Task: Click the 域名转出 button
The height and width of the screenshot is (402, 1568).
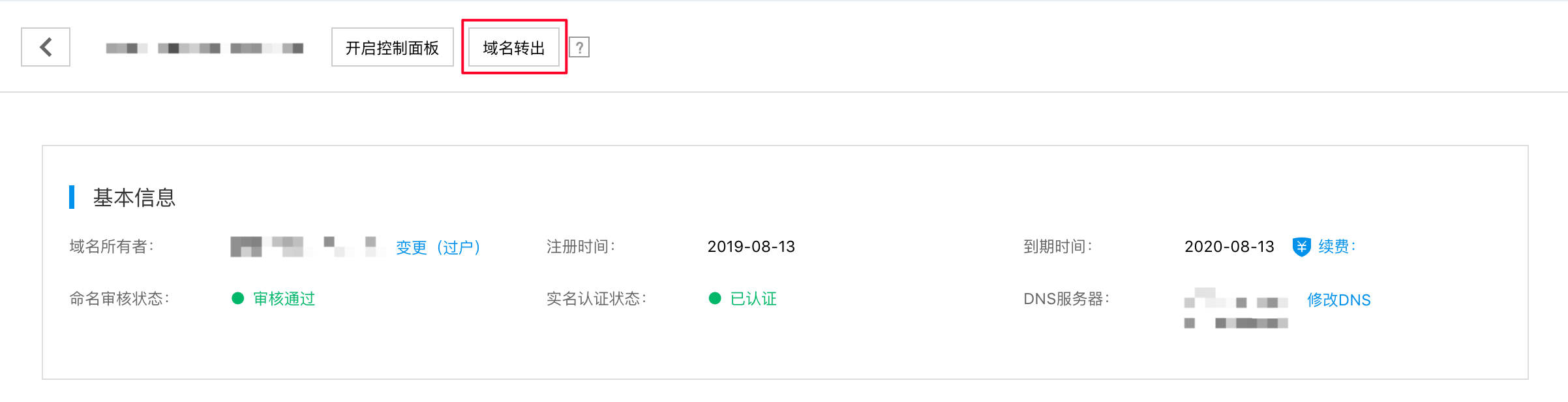Action: pyautogui.click(x=514, y=47)
